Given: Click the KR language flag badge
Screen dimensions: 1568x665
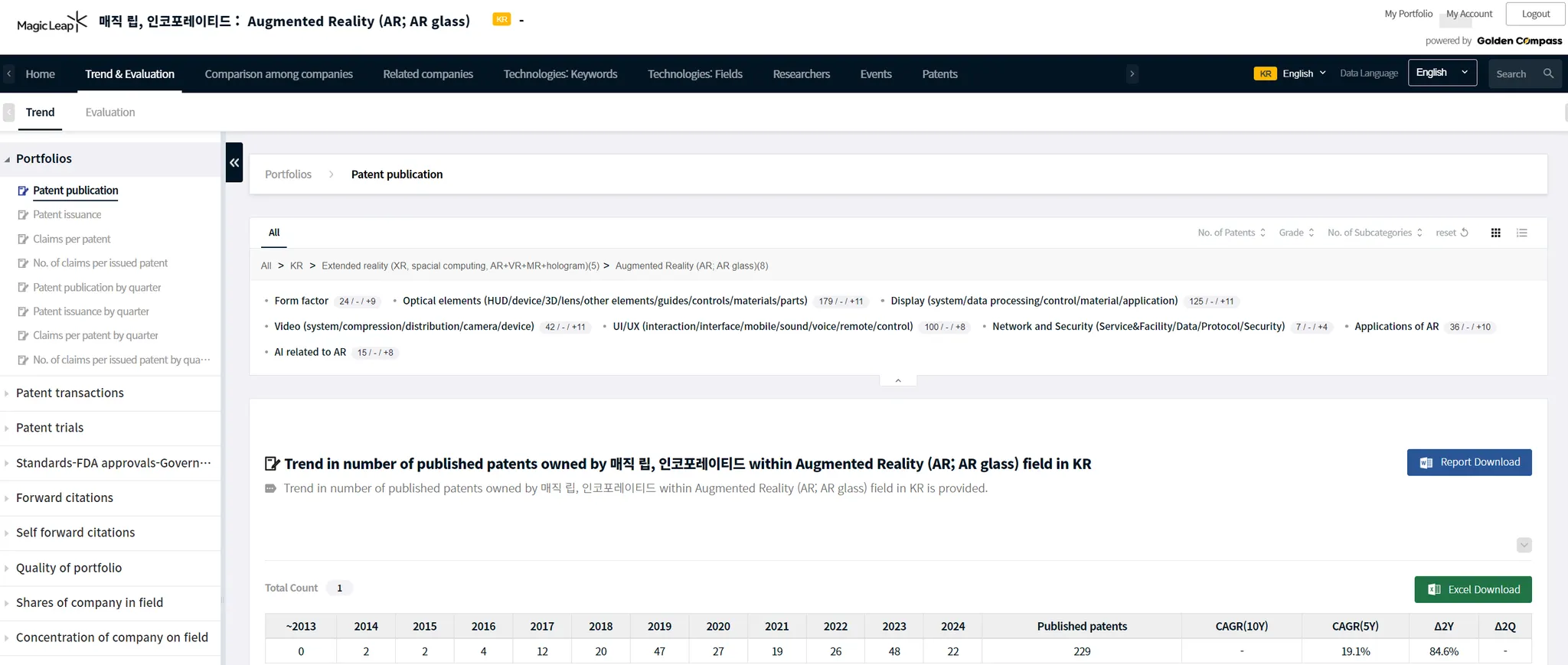Looking at the screenshot, I should tap(1265, 73).
